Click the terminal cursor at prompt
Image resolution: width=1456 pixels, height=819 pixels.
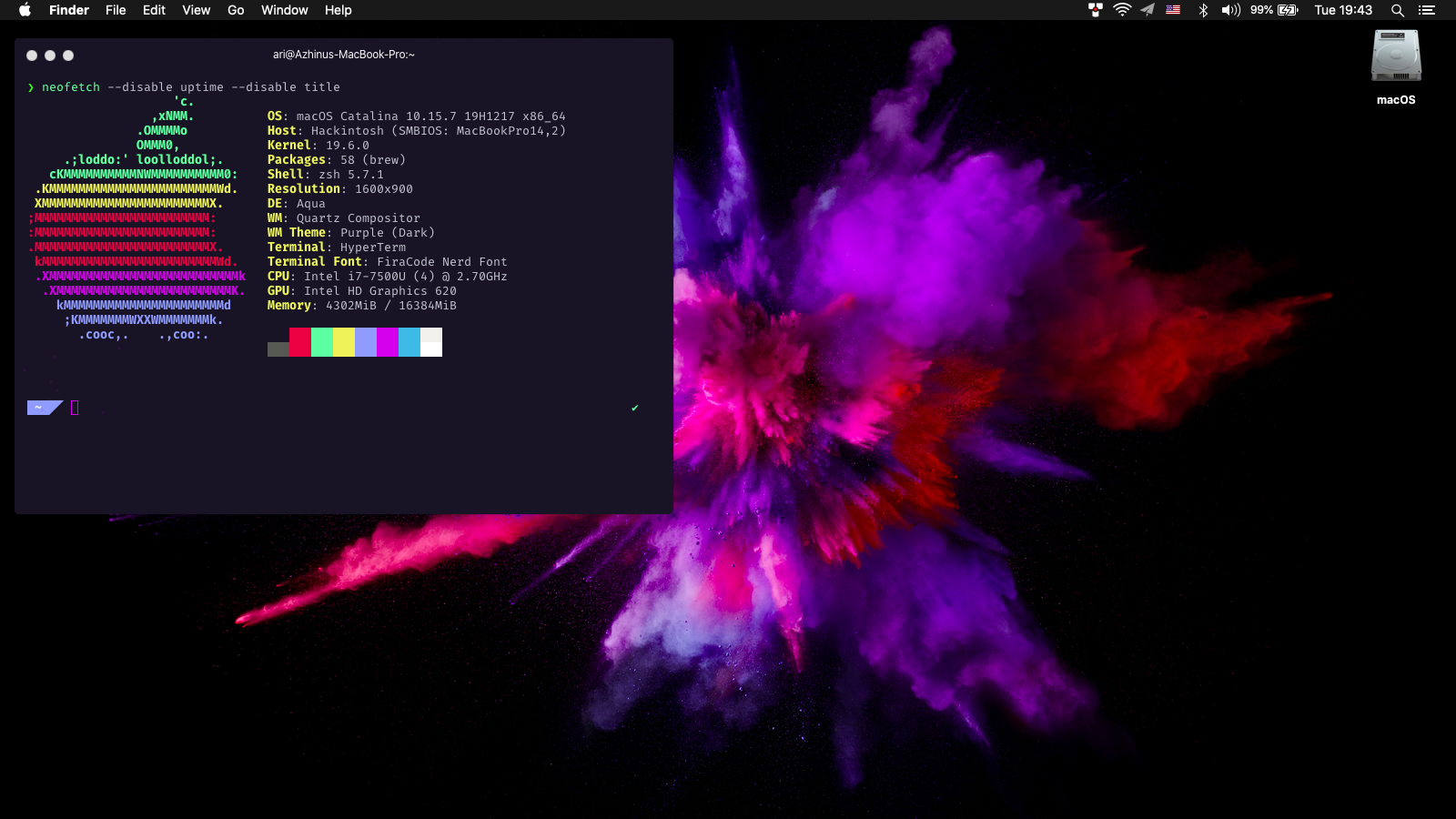75,408
